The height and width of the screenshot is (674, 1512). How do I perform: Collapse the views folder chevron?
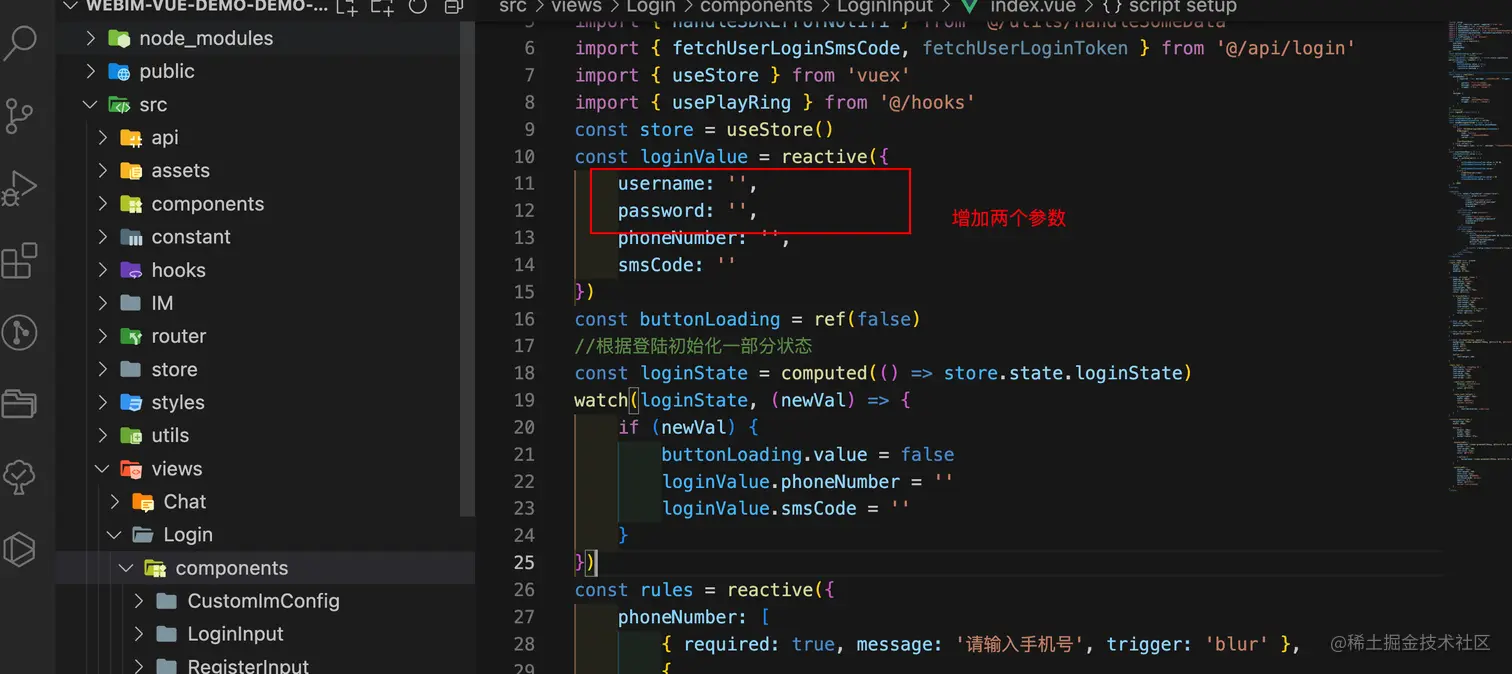[102, 469]
